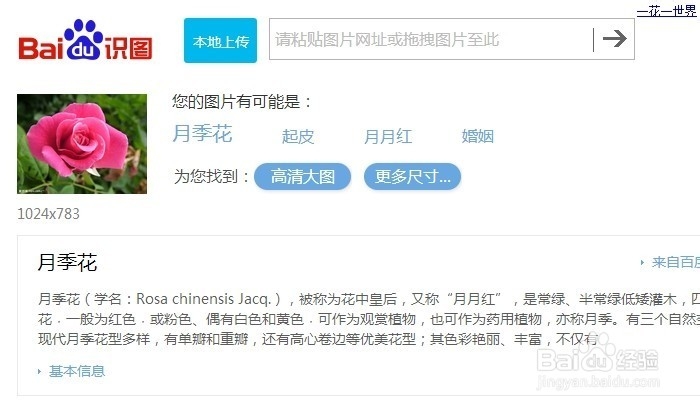Select the 月月红 guess keyword
700x407 pixels.
(x=388, y=136)
